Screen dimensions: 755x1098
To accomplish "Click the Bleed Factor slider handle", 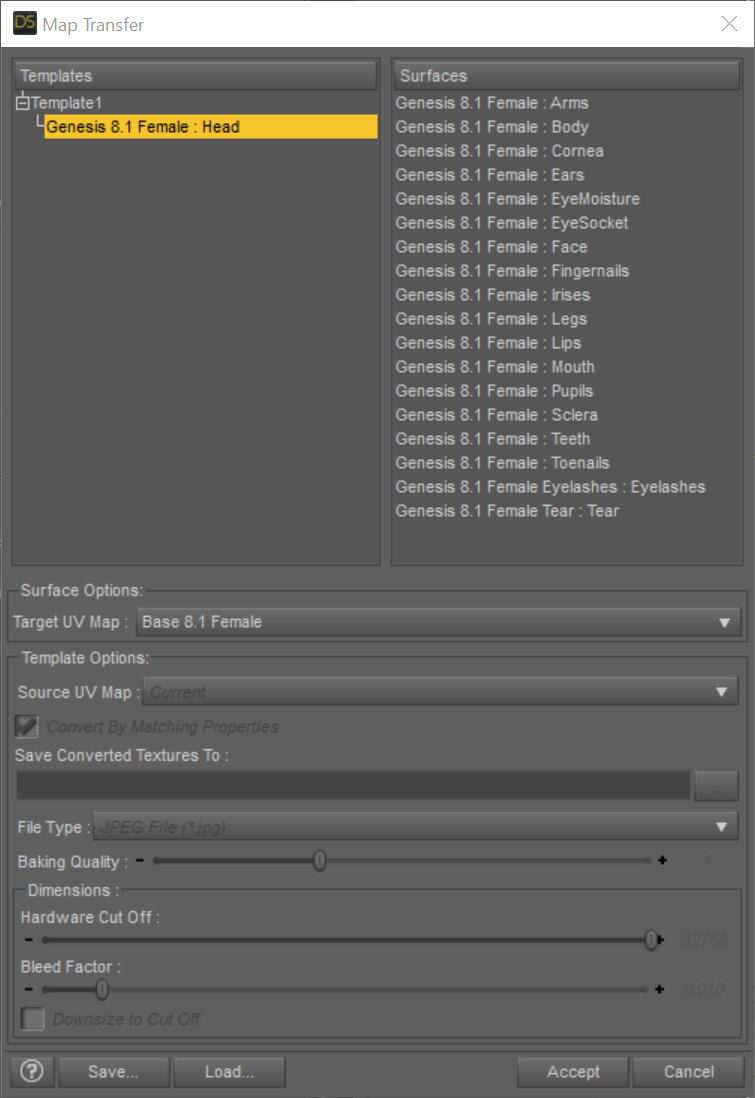I will coord(102,989).
